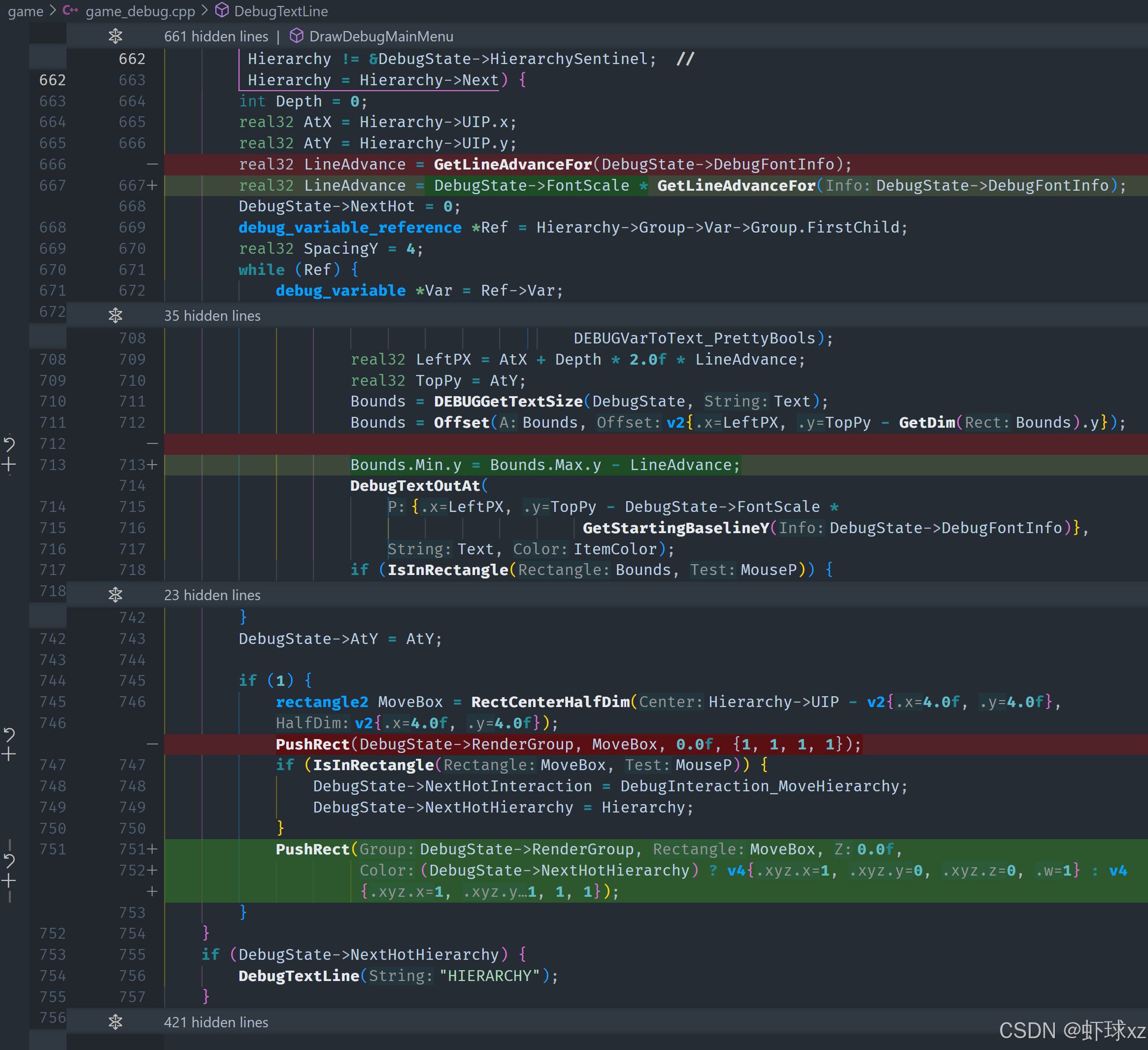Revert the removed PushRect change below line 746
Image resolution: width=1148 pixels, height=1050 pixels.
(x=8, y=735)
